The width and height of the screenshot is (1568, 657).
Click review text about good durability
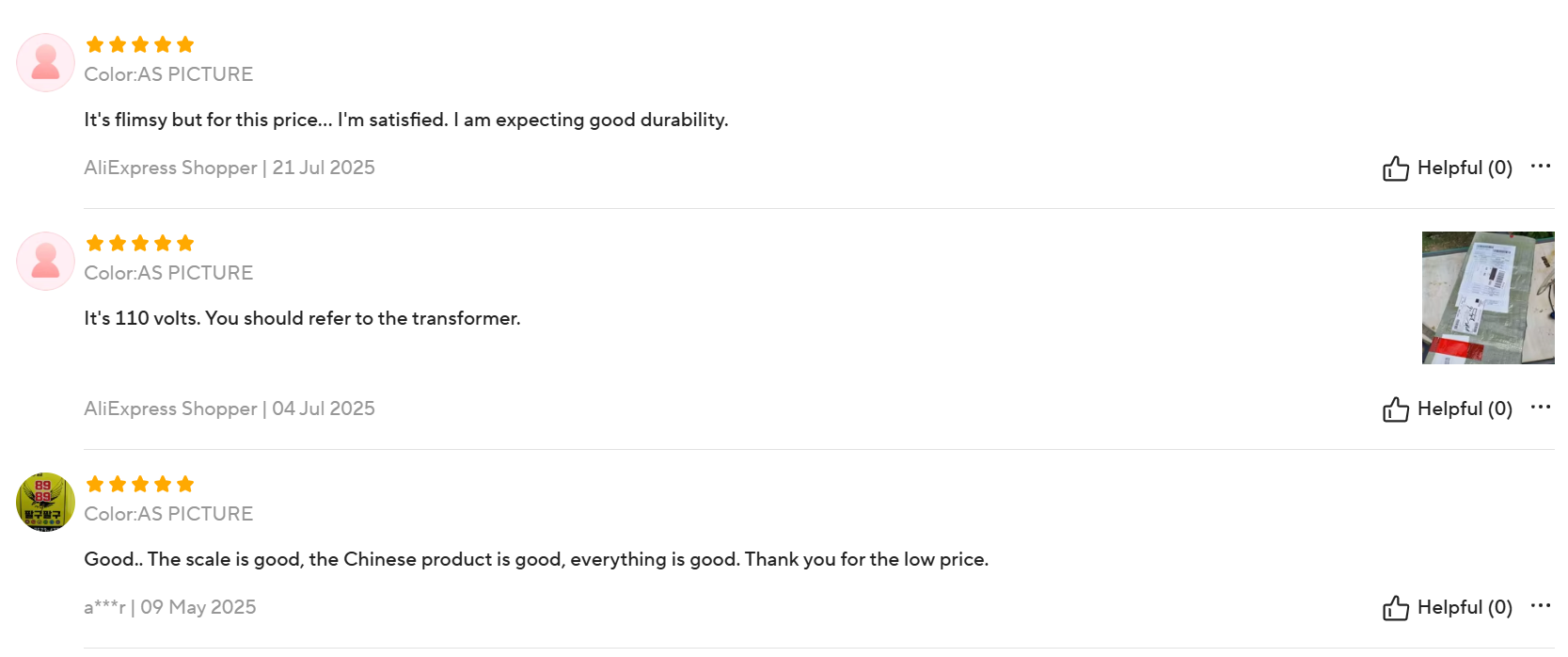coord(406,120)
